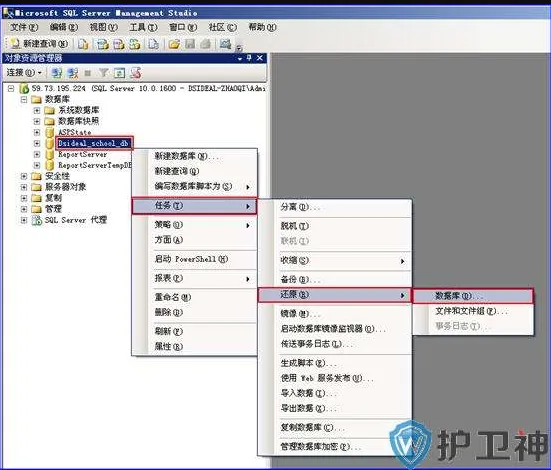Viewport: 551px width, 470px height.
Task: Open the 连接 dropdown in Object Explorer
Action: (x=24, y=73)
